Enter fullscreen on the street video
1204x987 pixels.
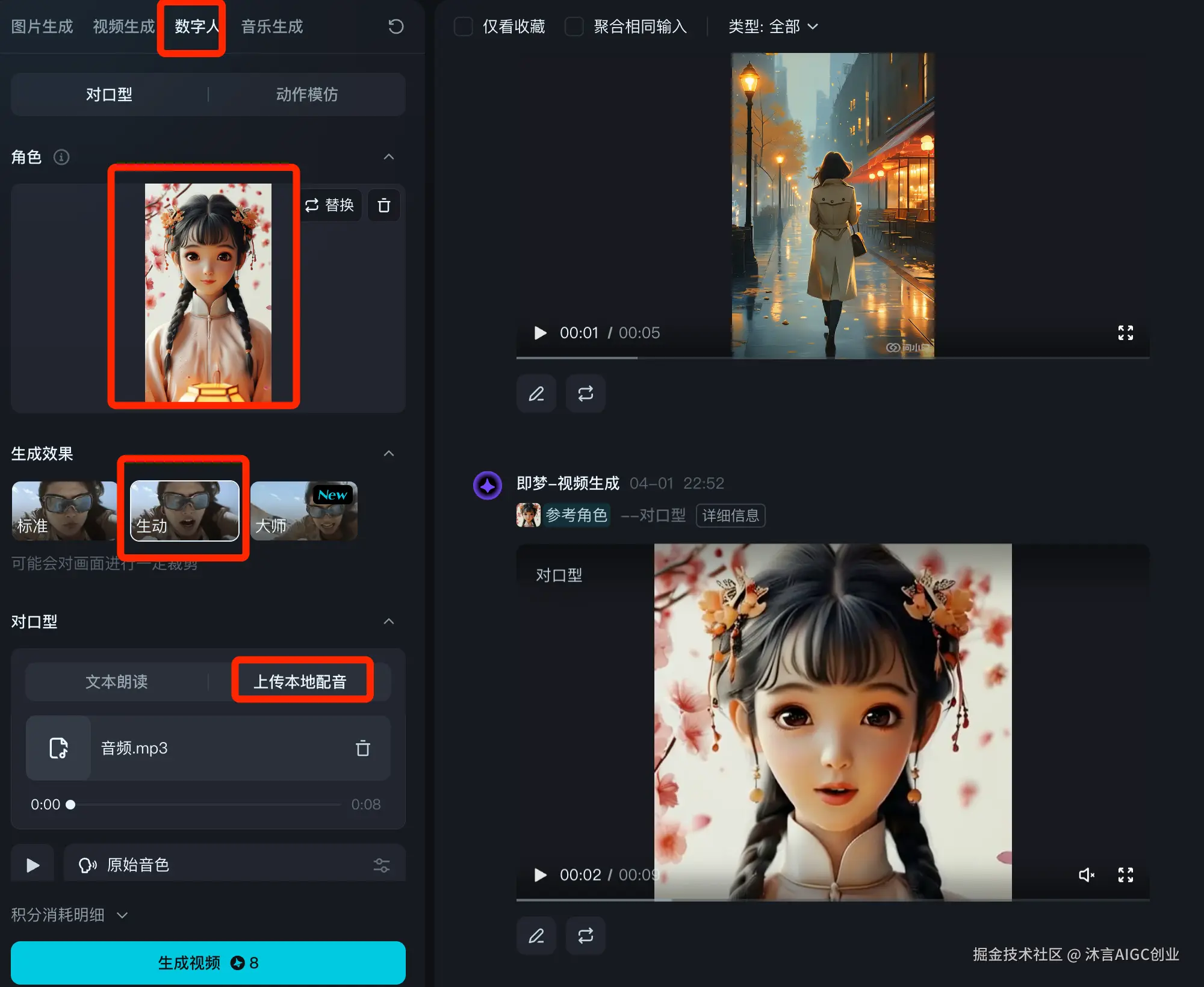pyautogui.click(x=1125, y=333)
